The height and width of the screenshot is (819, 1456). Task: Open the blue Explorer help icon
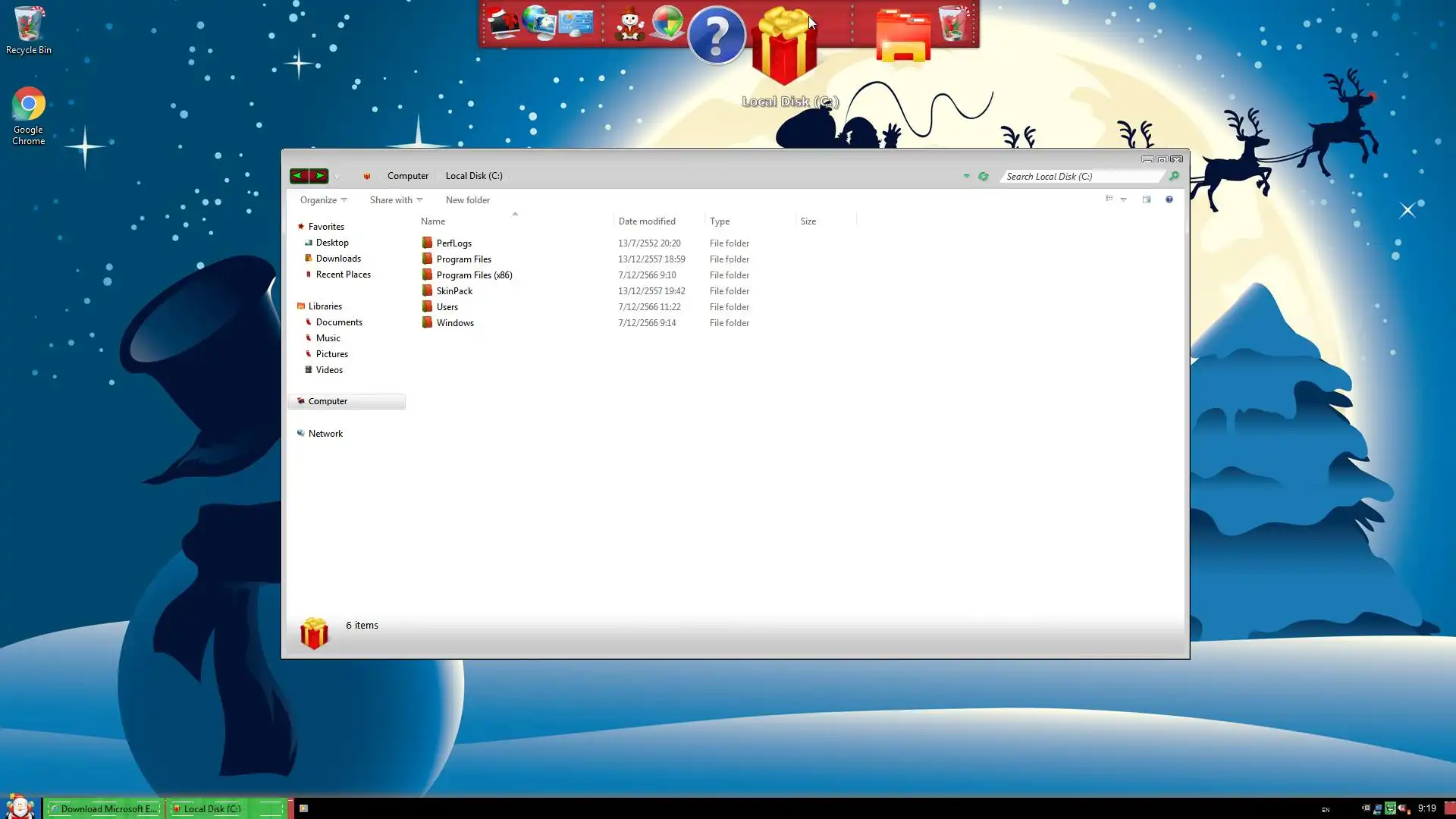[1169, 199]
